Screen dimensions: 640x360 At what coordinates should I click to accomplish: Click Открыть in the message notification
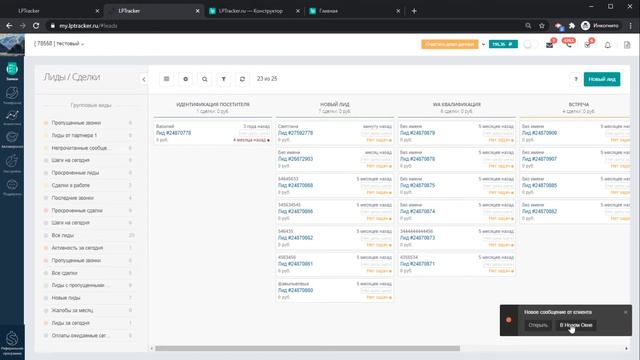tap(538, 325)
